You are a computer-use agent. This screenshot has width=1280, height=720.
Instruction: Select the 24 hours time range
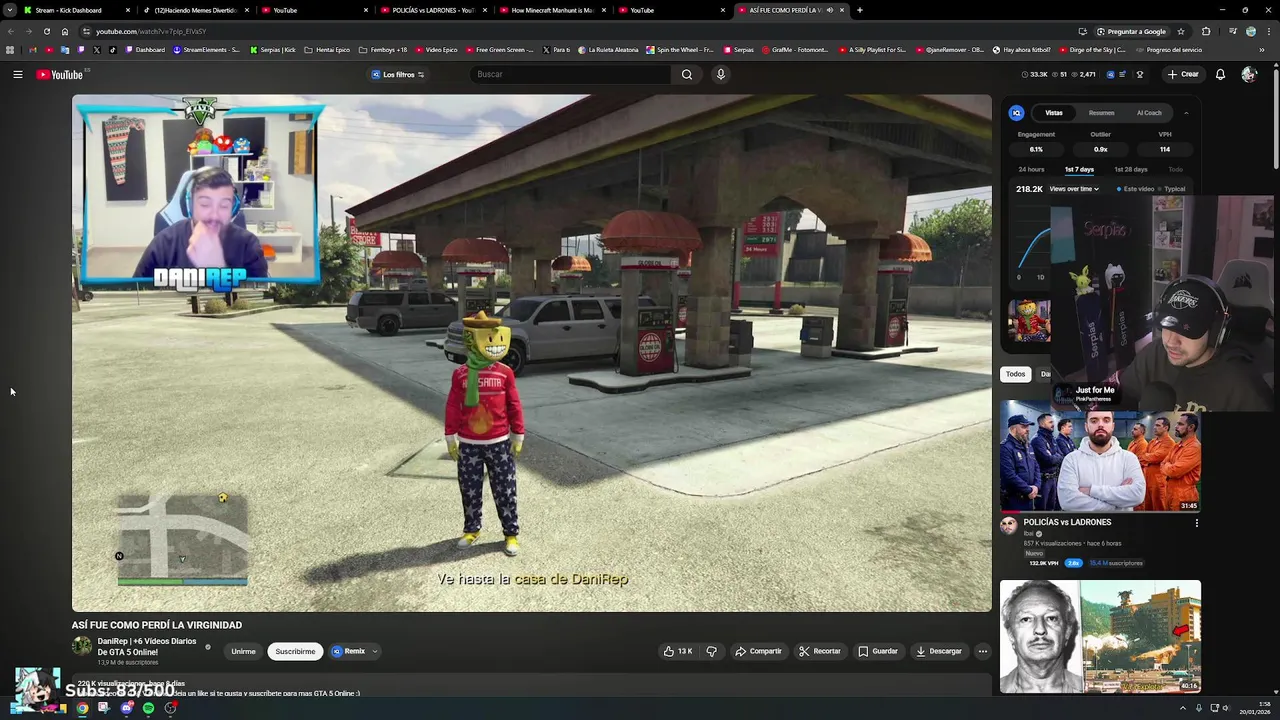1031,169
